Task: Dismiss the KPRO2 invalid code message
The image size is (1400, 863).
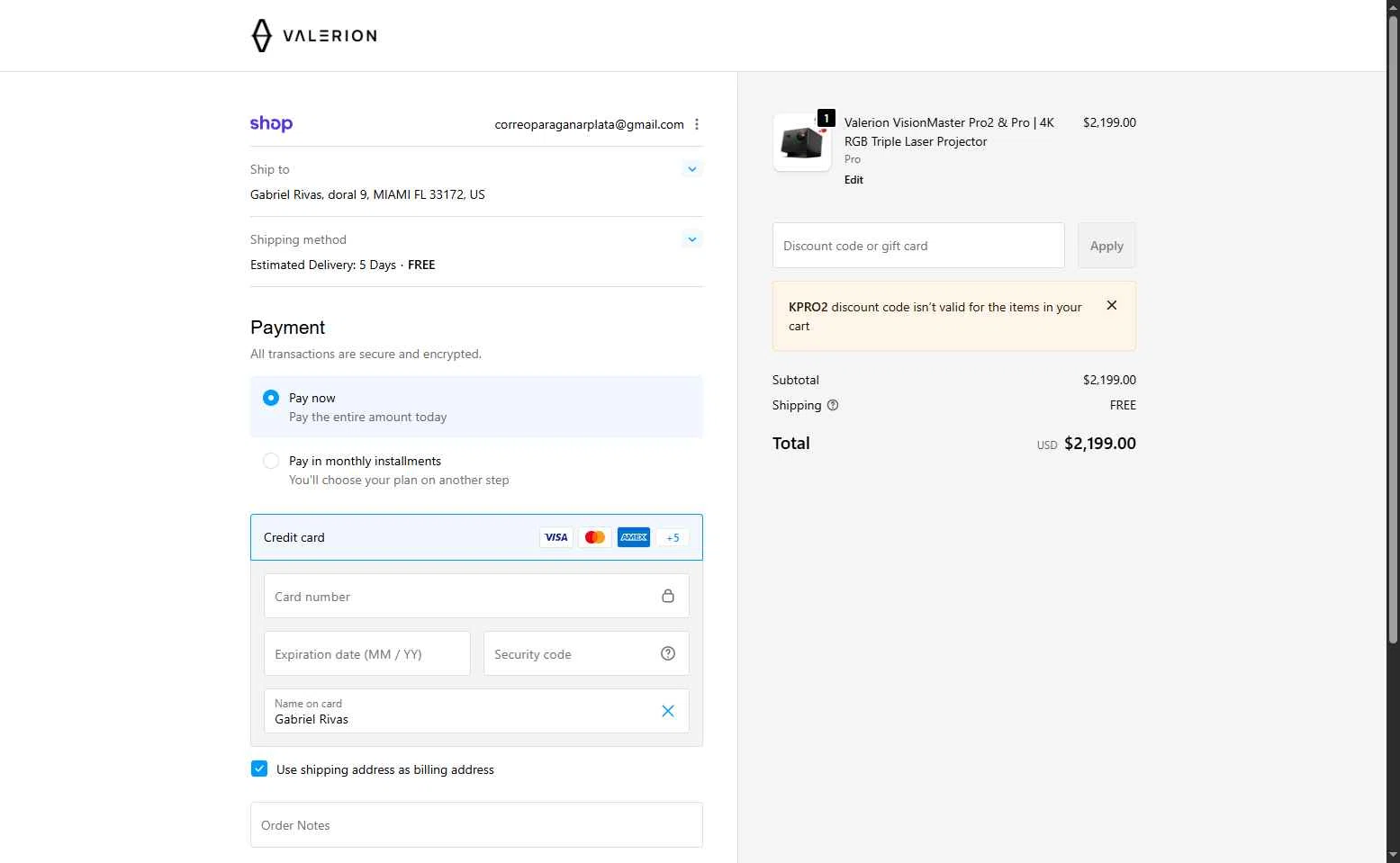Action: coord(1112,305)
